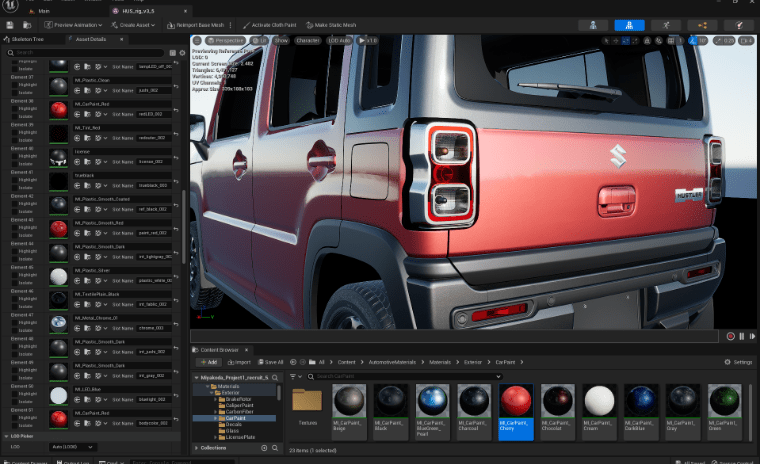This screenshot has height=464, width=760.
Task: Switch to the Animation editor mode icon
Action: tap(666, 25)
